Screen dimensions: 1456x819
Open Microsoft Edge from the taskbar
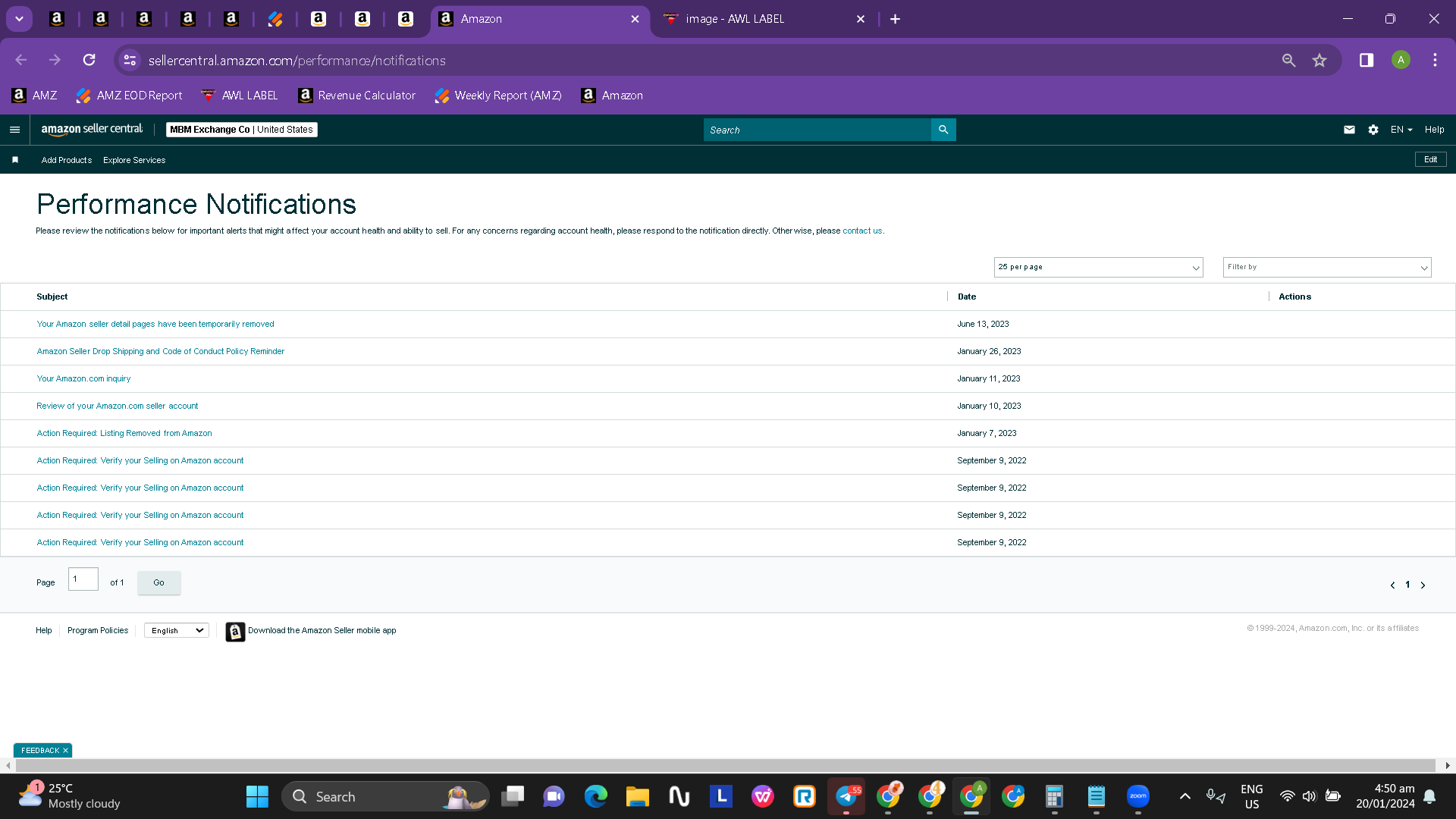tap(596, 796)
